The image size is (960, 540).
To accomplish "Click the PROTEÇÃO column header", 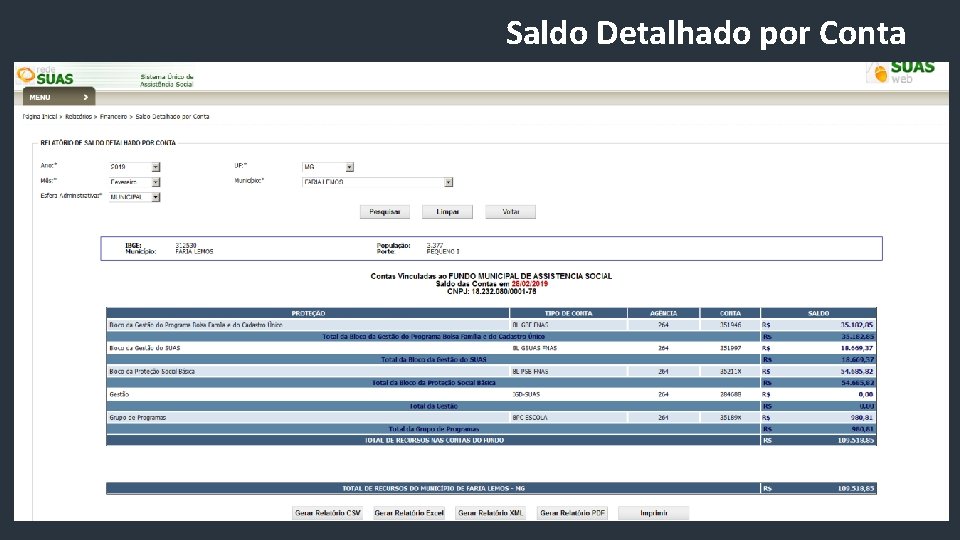I will (x=308, y=313).
